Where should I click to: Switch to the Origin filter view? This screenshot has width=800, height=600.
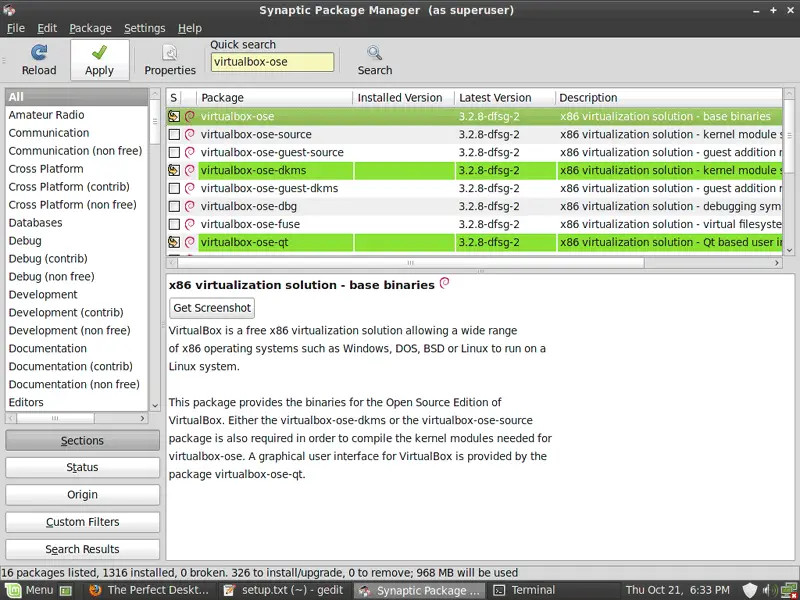82,495
